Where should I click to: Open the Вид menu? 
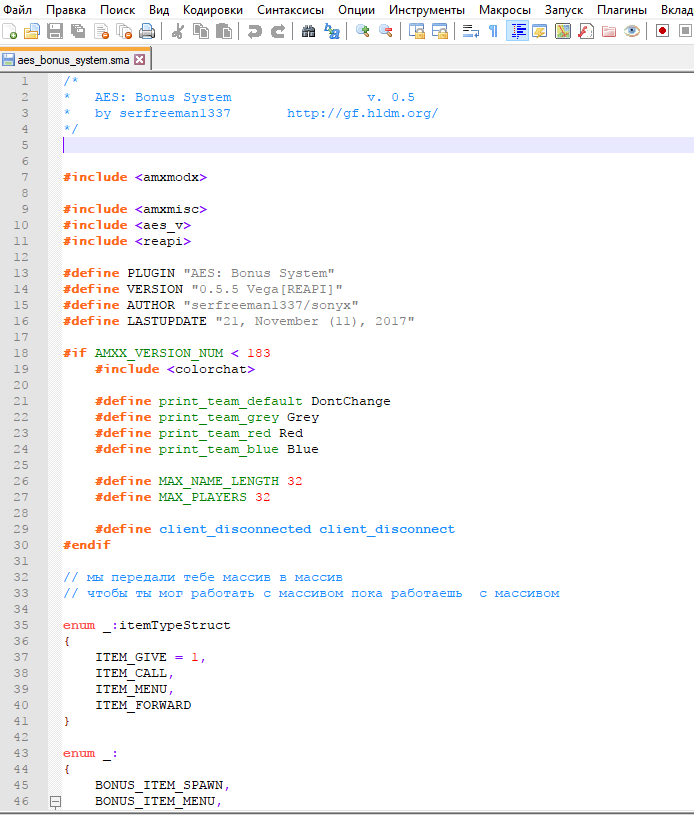(x=159, y=10)
